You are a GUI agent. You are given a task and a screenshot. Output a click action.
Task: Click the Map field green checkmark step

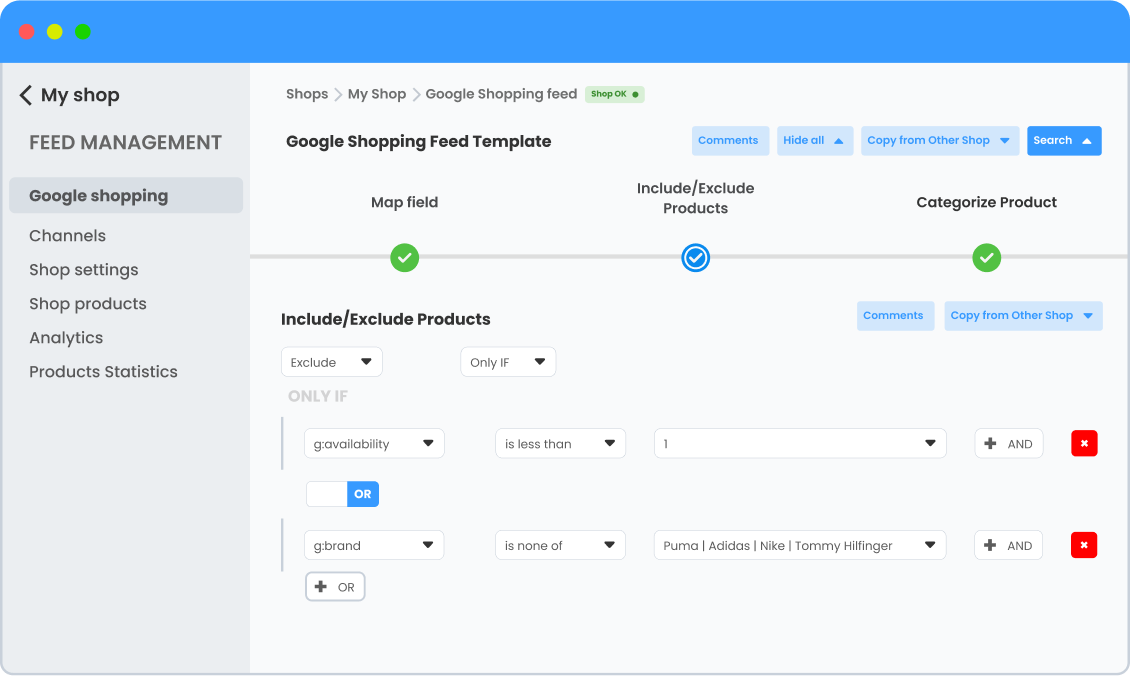(404, 258)
